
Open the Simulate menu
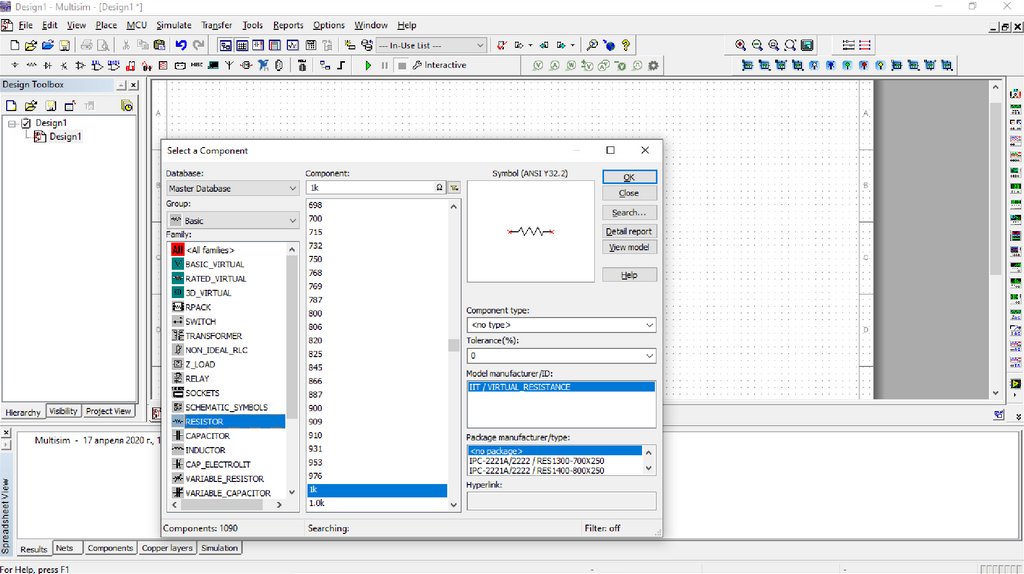tap(173, 25)
